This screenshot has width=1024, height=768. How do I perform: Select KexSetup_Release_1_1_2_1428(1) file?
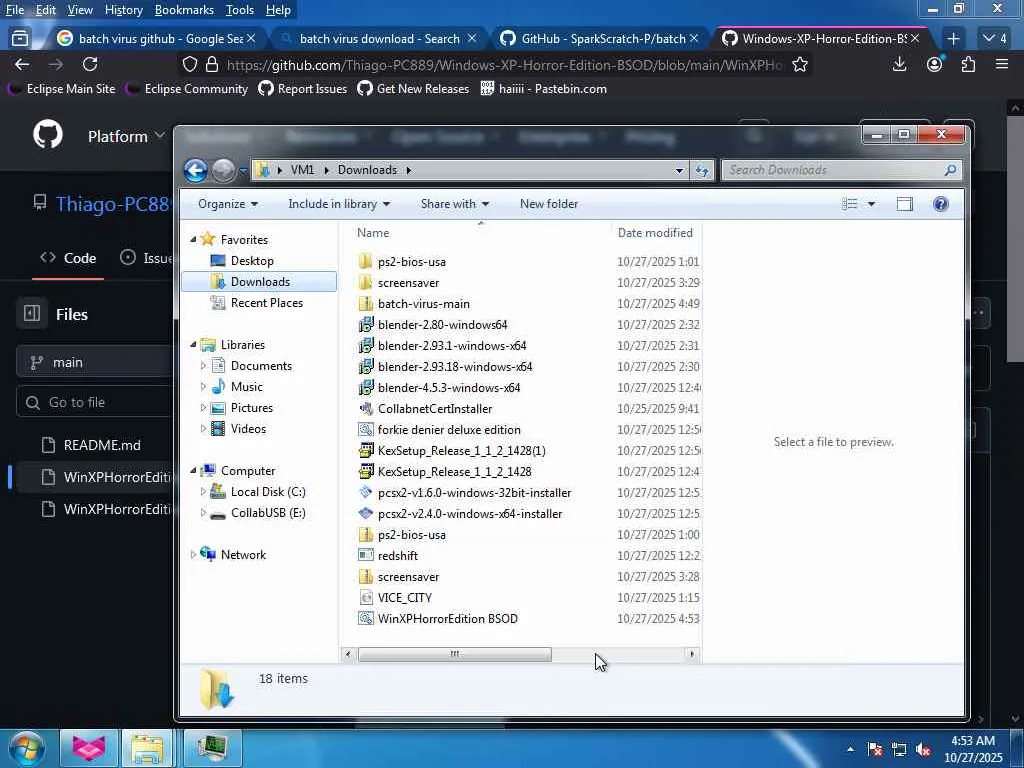[x=461, y=451]
